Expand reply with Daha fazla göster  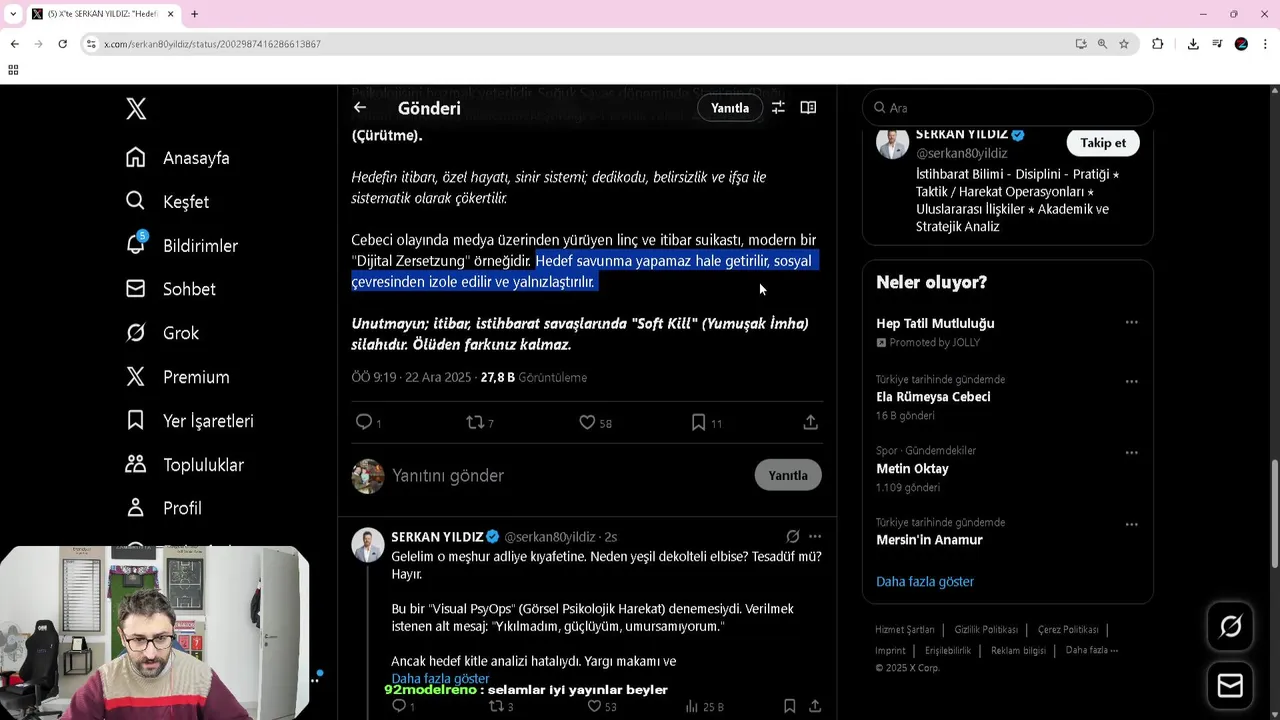pyautogui.click(x=440, y=679)
